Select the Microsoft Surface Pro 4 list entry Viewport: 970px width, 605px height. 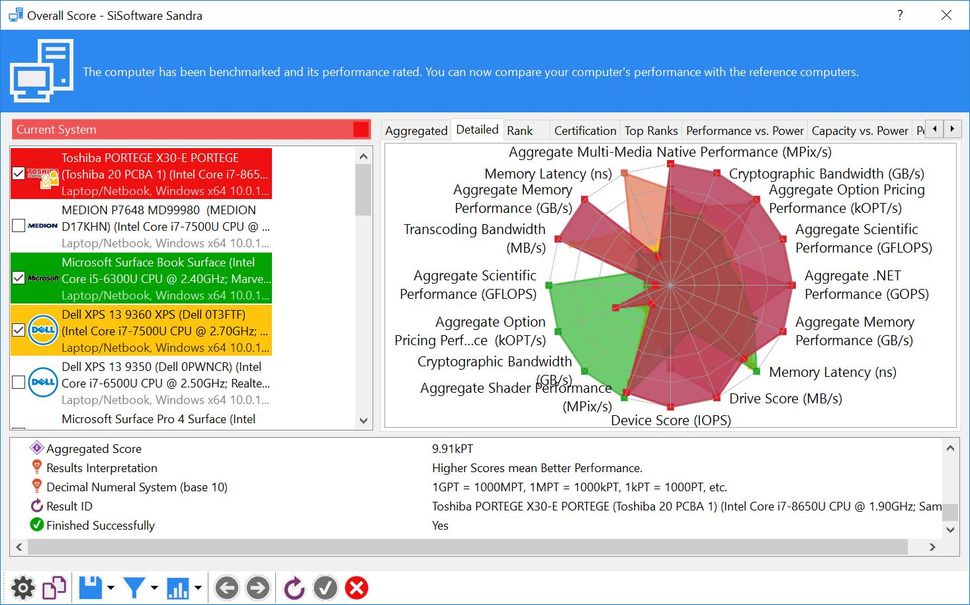click(158, 419)
